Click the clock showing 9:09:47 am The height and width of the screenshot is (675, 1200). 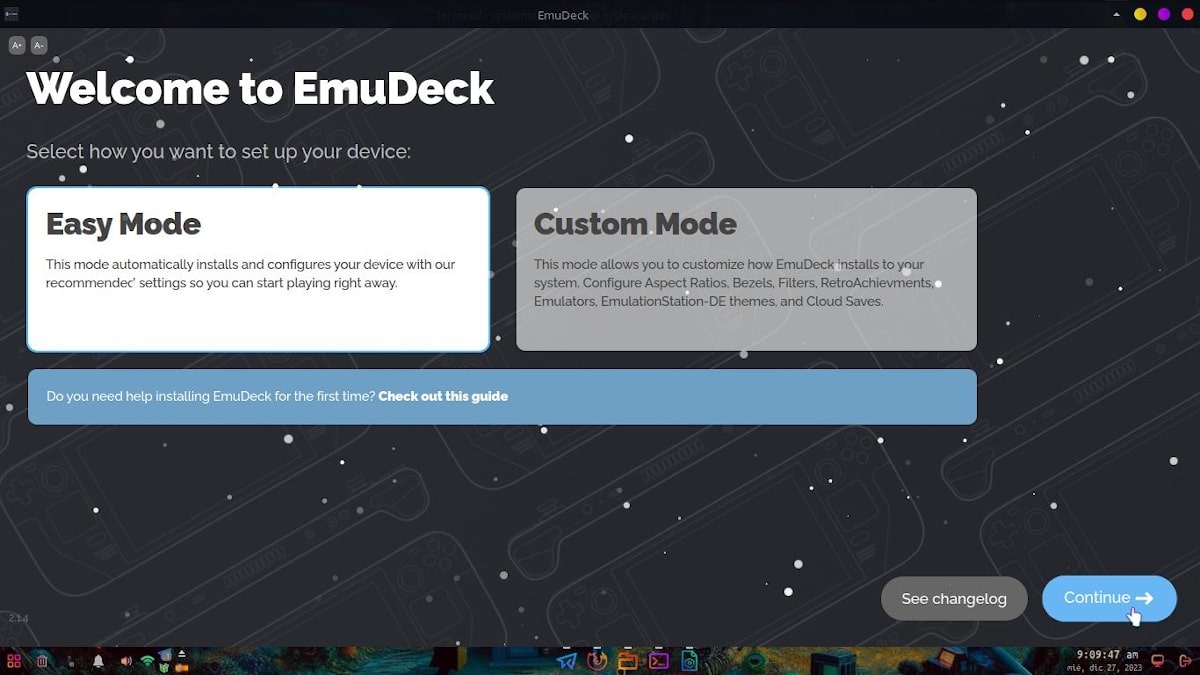pos(1107,655)
